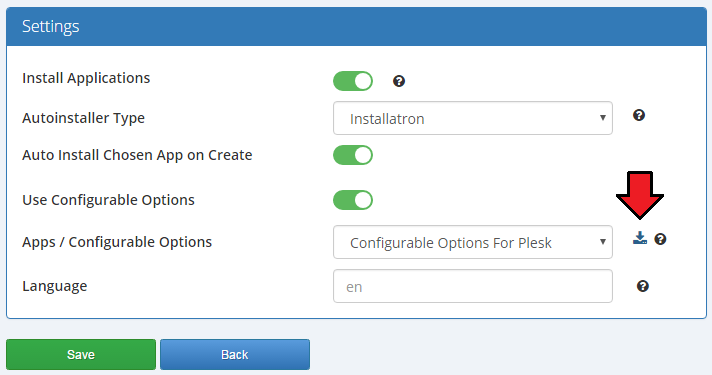
Task: Click the arrow of the Apps options dropdown
Action: click(603, 242)
